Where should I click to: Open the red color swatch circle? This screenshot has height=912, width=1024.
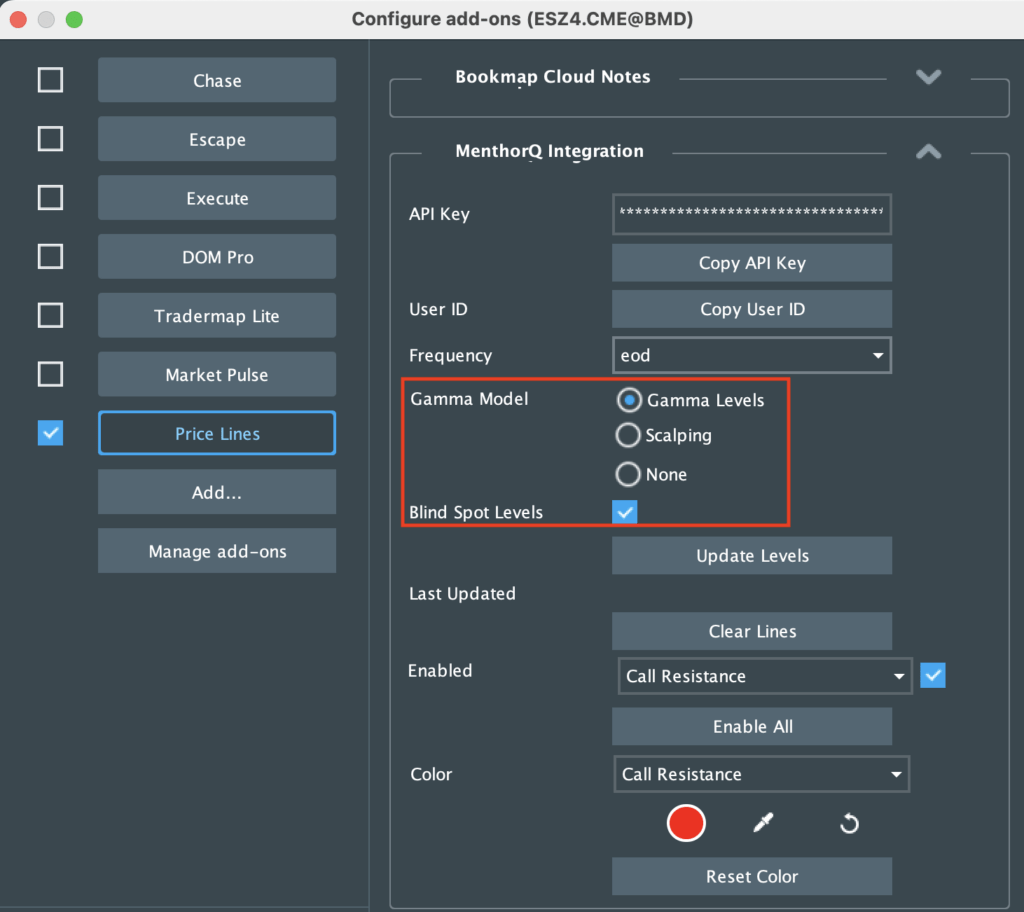pyautogui.click(x=686, y=823)
